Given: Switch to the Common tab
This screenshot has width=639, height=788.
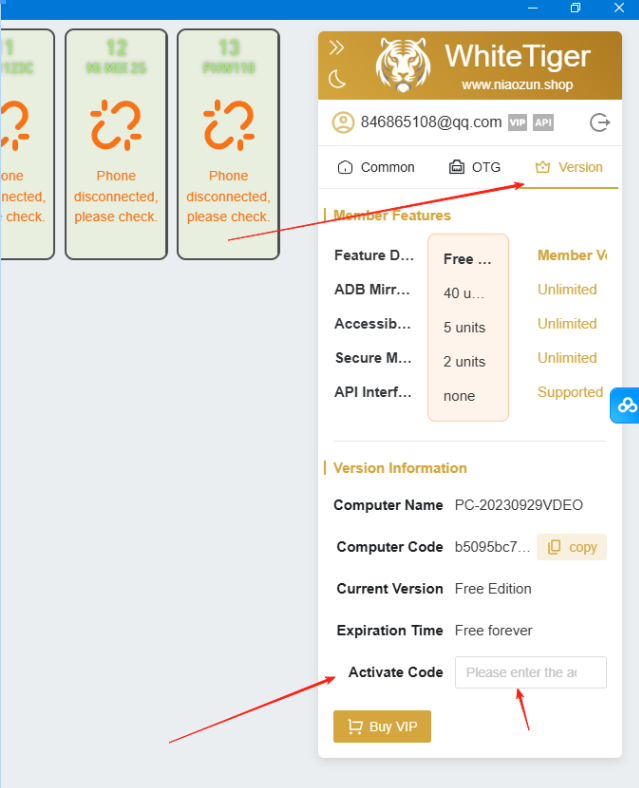Looking at the screenshot, I should click(x=376, y=167).
